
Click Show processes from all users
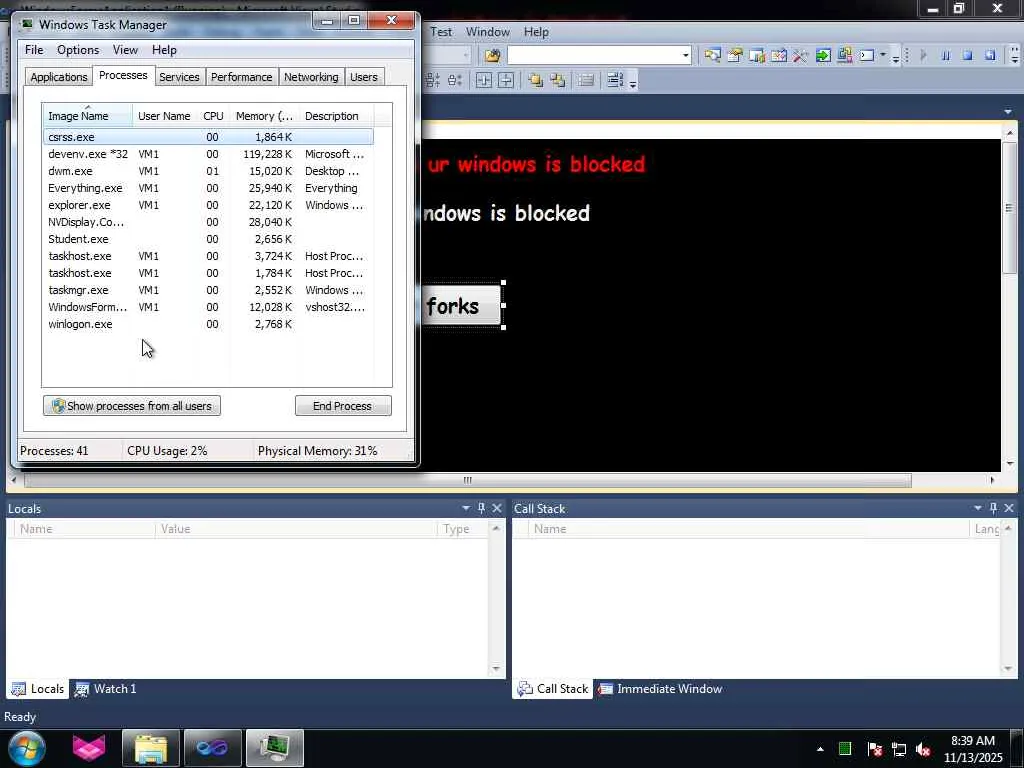coord(132,406)
